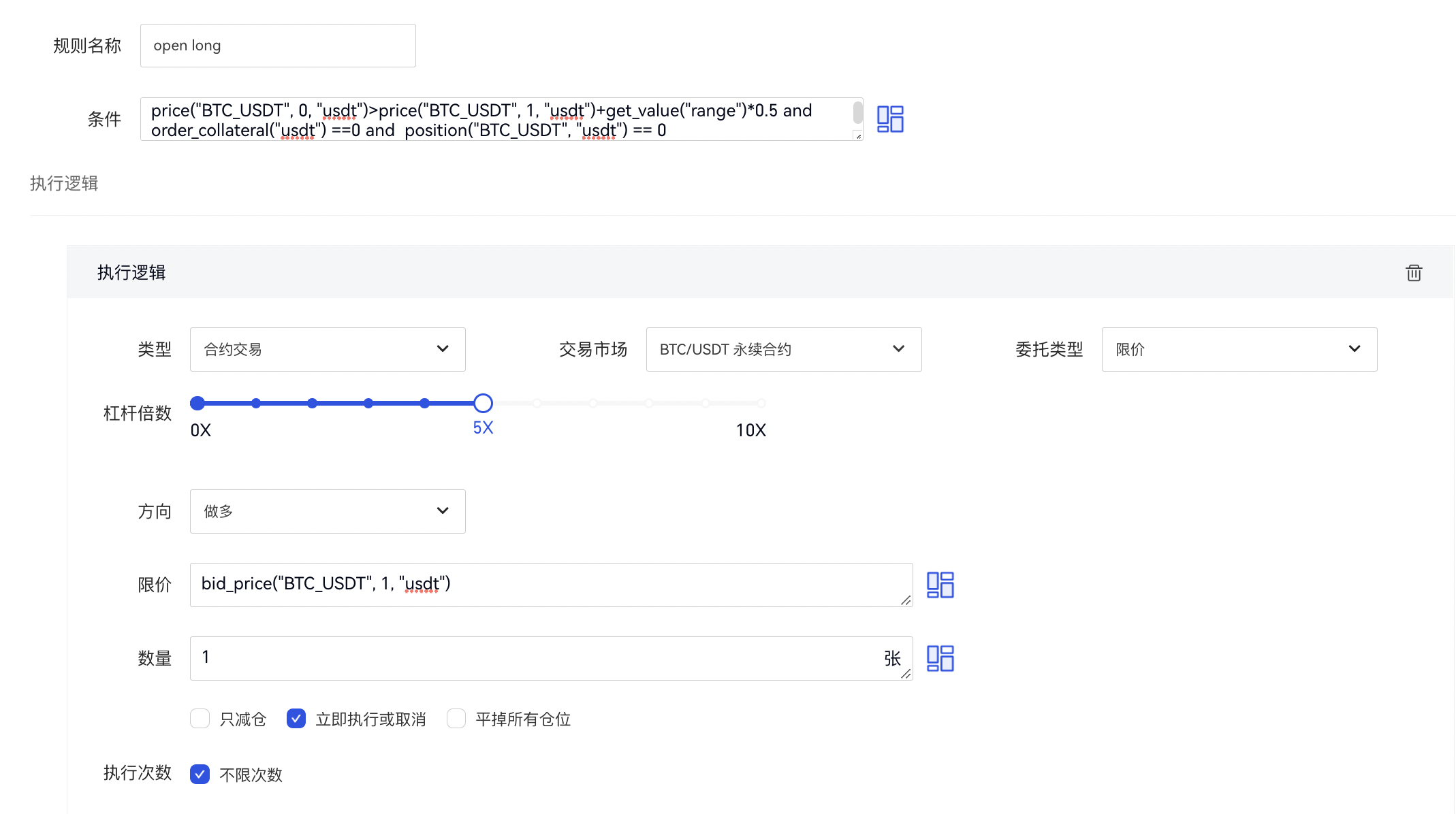The width and height of the screenshot is (1456, 814).
Task: Click into the 条件 expression textarea
Action: pyautogui.click(x=497, y=120)
